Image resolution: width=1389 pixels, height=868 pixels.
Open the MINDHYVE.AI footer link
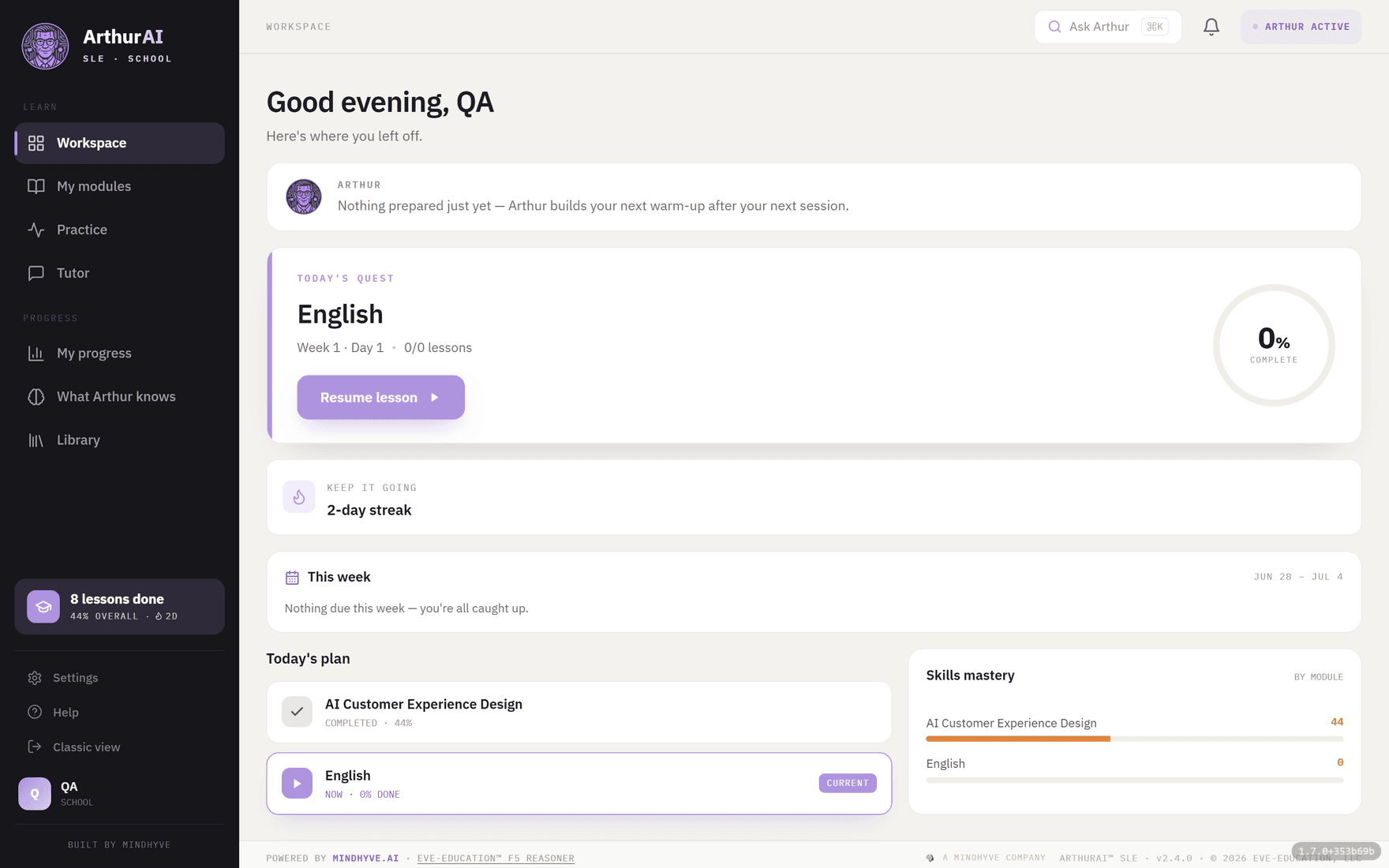[x=365, y=859]
